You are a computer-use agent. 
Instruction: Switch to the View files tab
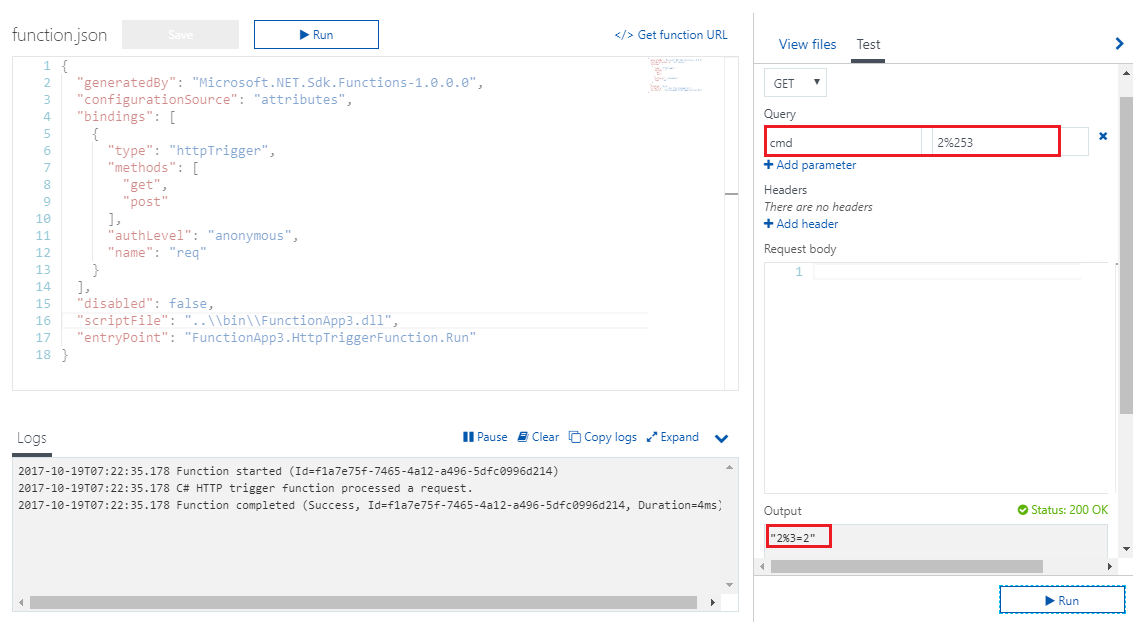[807, 45]
